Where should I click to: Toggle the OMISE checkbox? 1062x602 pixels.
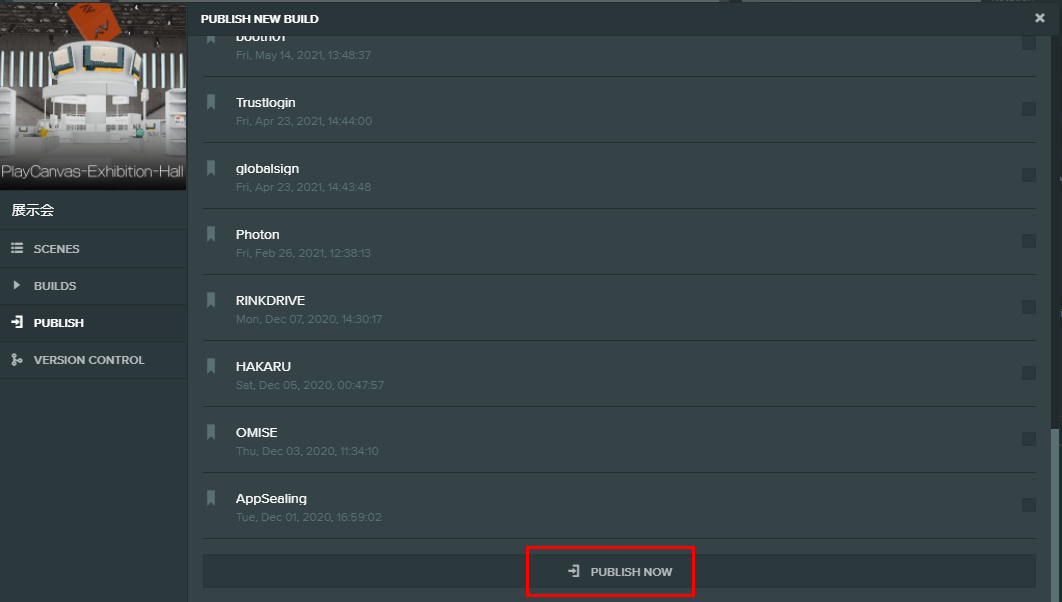[1029, 439]
